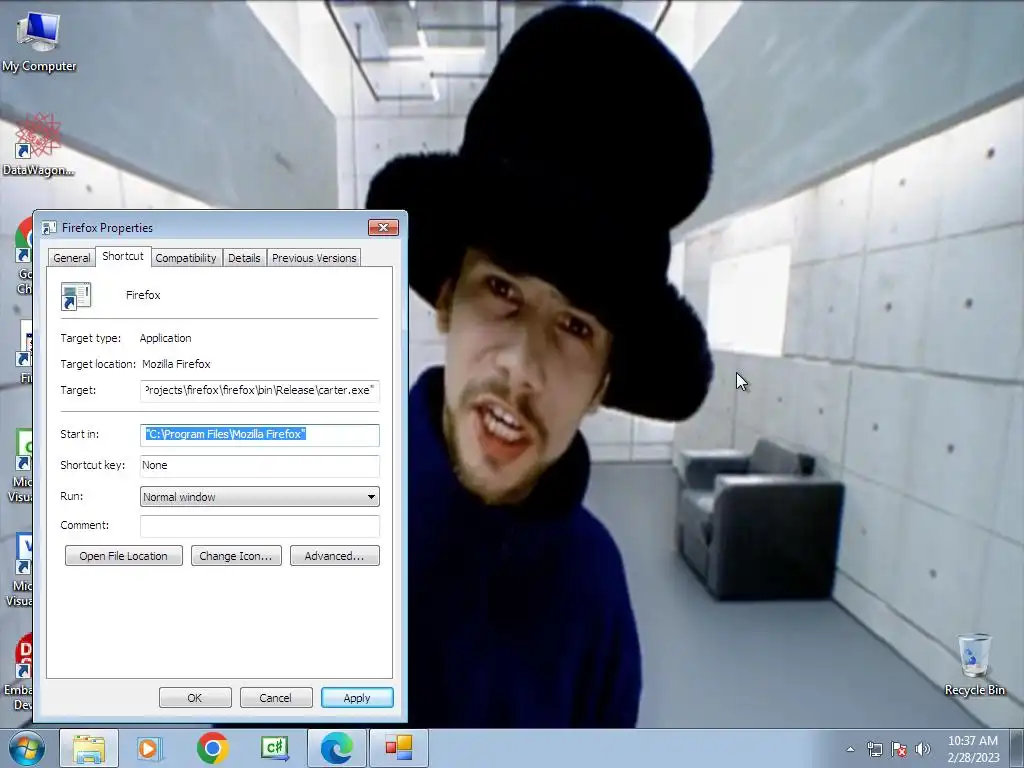Click the Target type value Application
Image resolution: width=1024 pixels, height=768 pixels.
click(165, 338)
